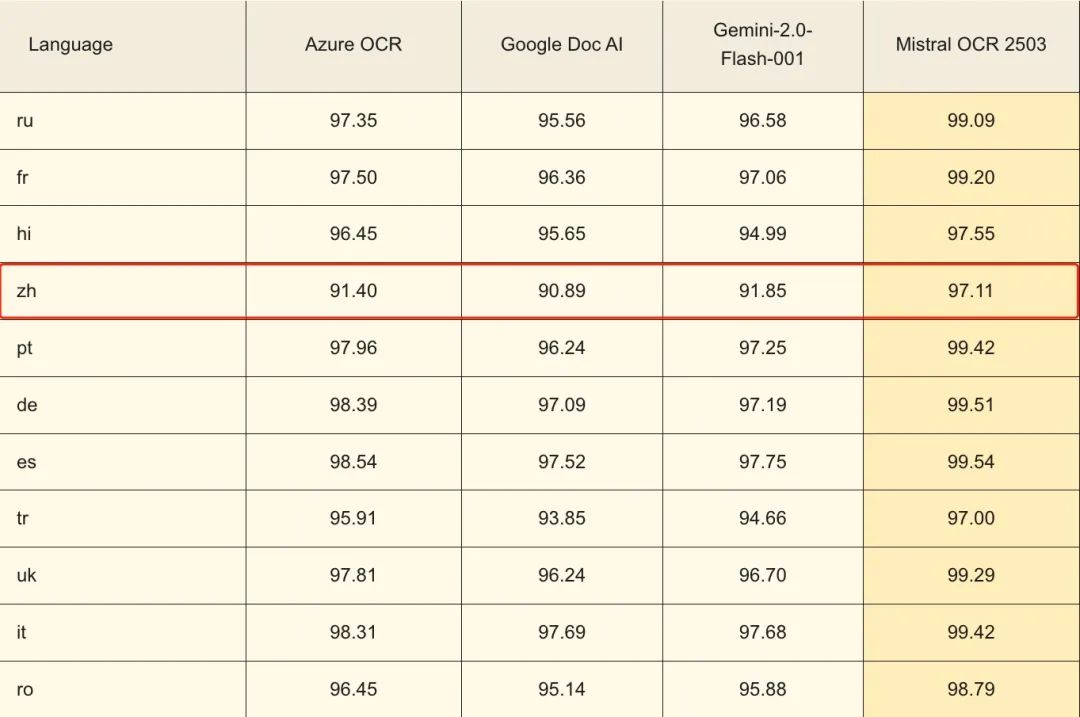Select Google Doc AI value 95.14
The height and width of the screenshot is (717, 1080).
(x=561, y=689)
